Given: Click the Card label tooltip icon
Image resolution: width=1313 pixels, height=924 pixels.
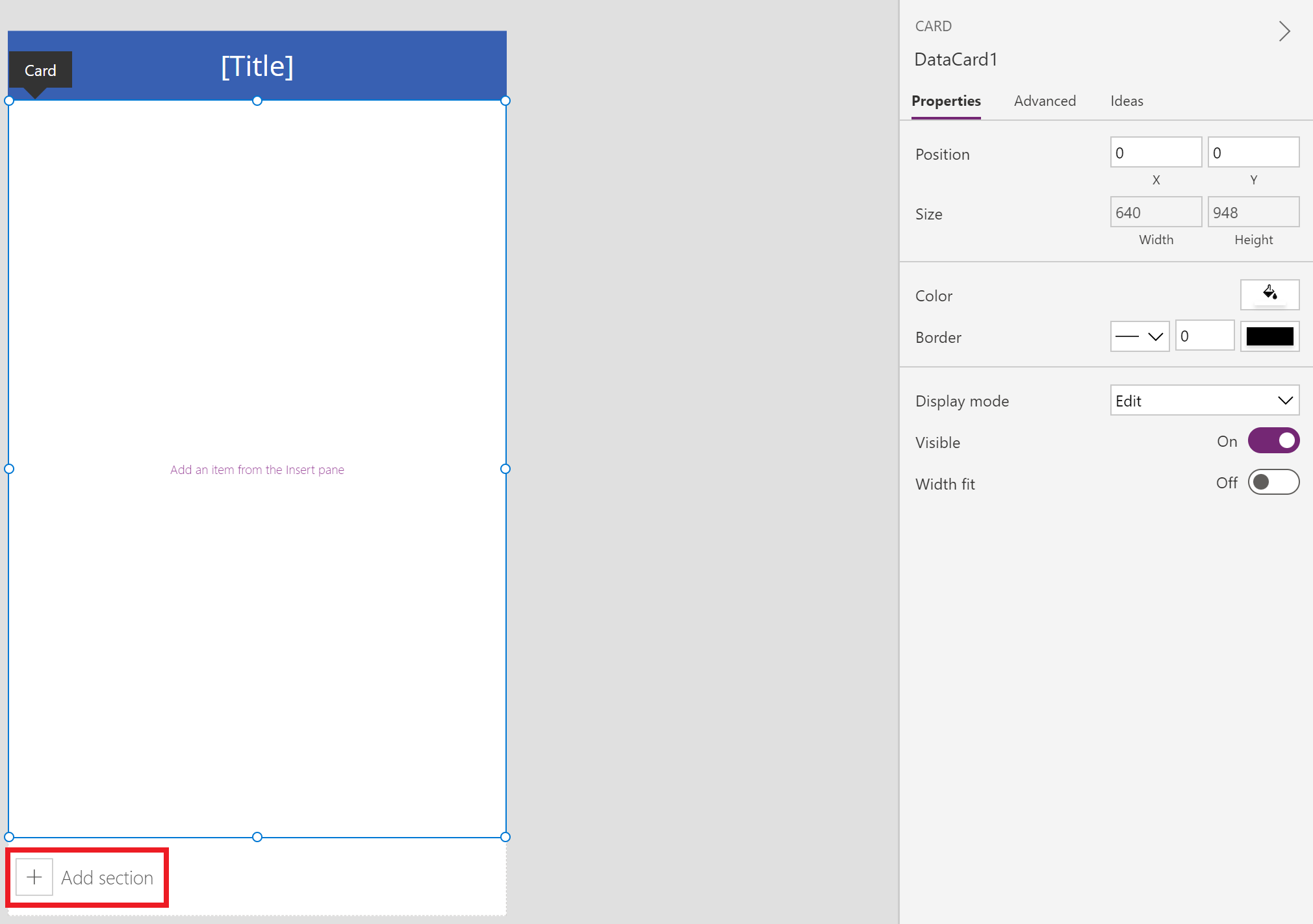Looking at the screenshot, I should point(40,69).
